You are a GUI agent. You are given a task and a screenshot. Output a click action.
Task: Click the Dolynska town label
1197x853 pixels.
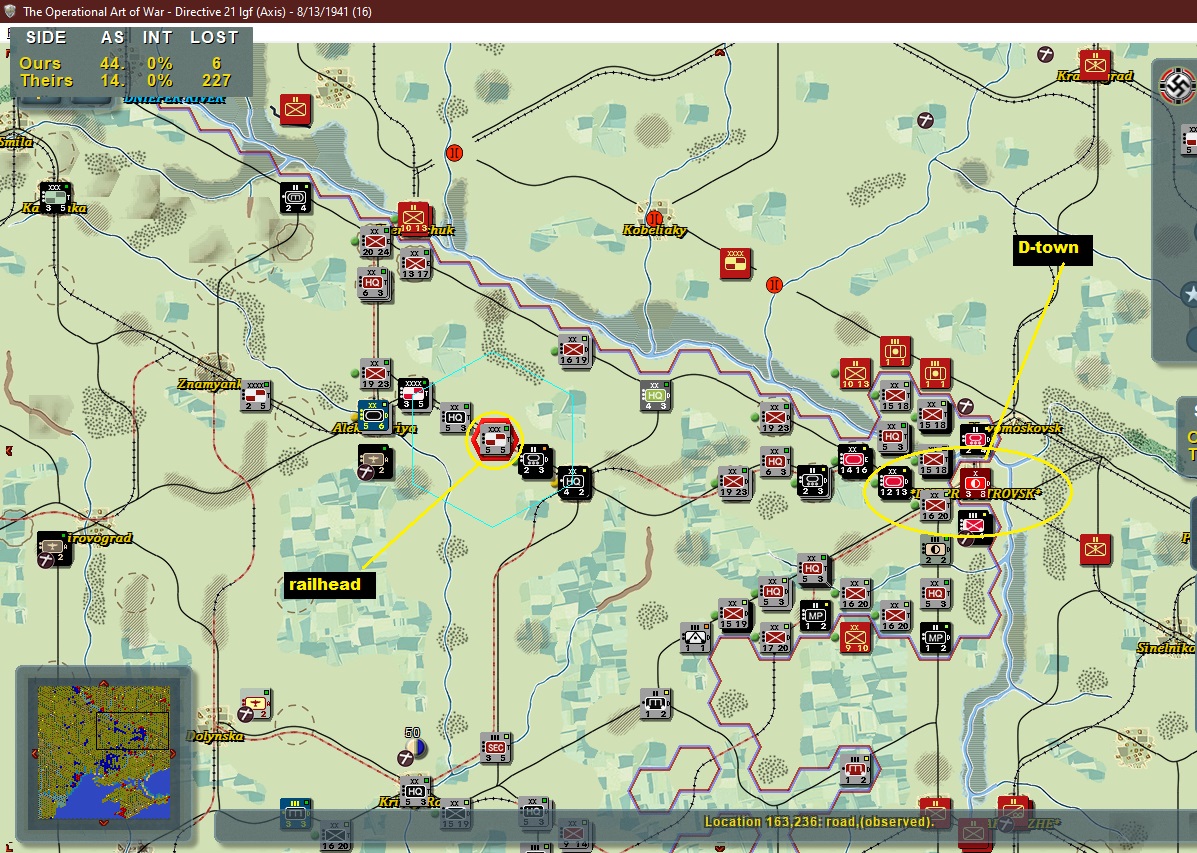coord(215,736)
